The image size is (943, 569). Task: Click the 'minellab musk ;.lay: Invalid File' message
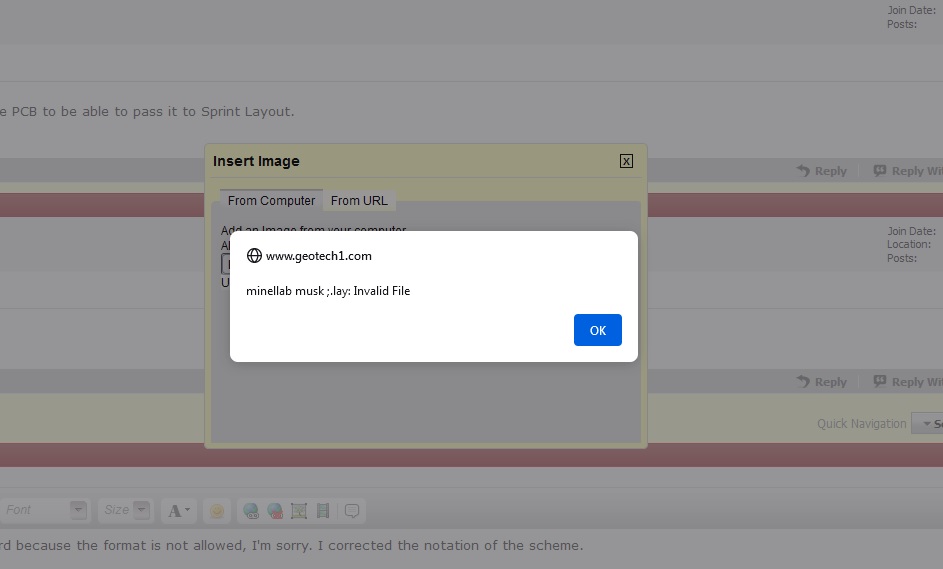328,291
